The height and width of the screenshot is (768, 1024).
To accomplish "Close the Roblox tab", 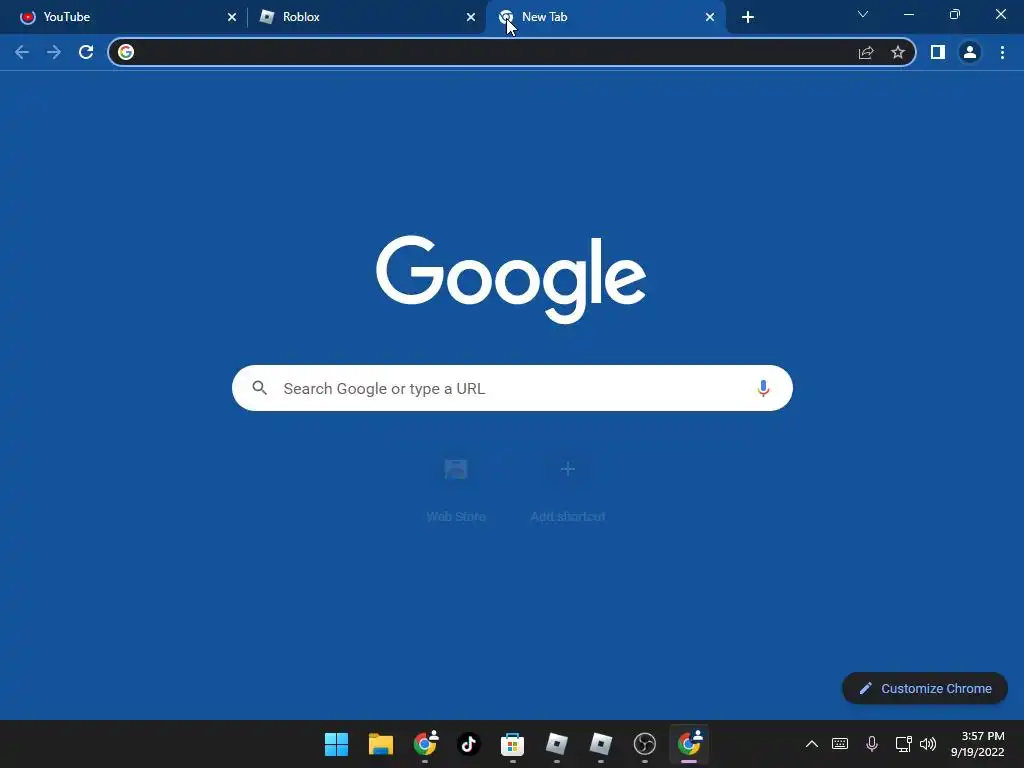I will 471,17.
